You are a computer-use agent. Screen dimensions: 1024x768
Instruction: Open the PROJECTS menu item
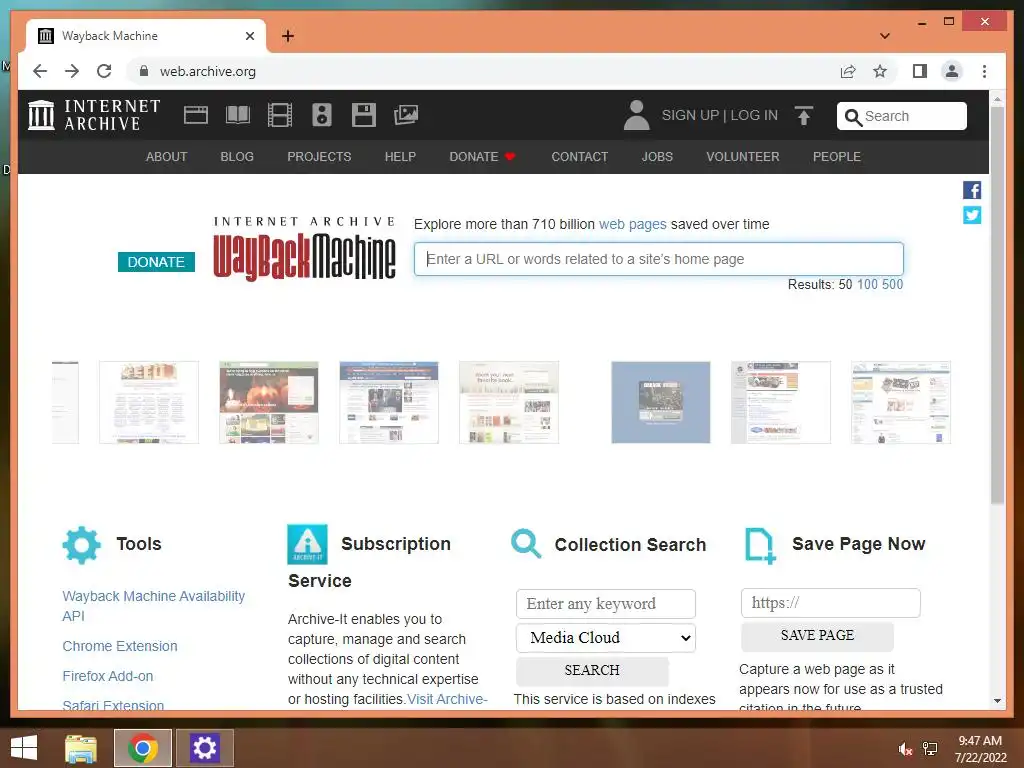coord(319,157)
